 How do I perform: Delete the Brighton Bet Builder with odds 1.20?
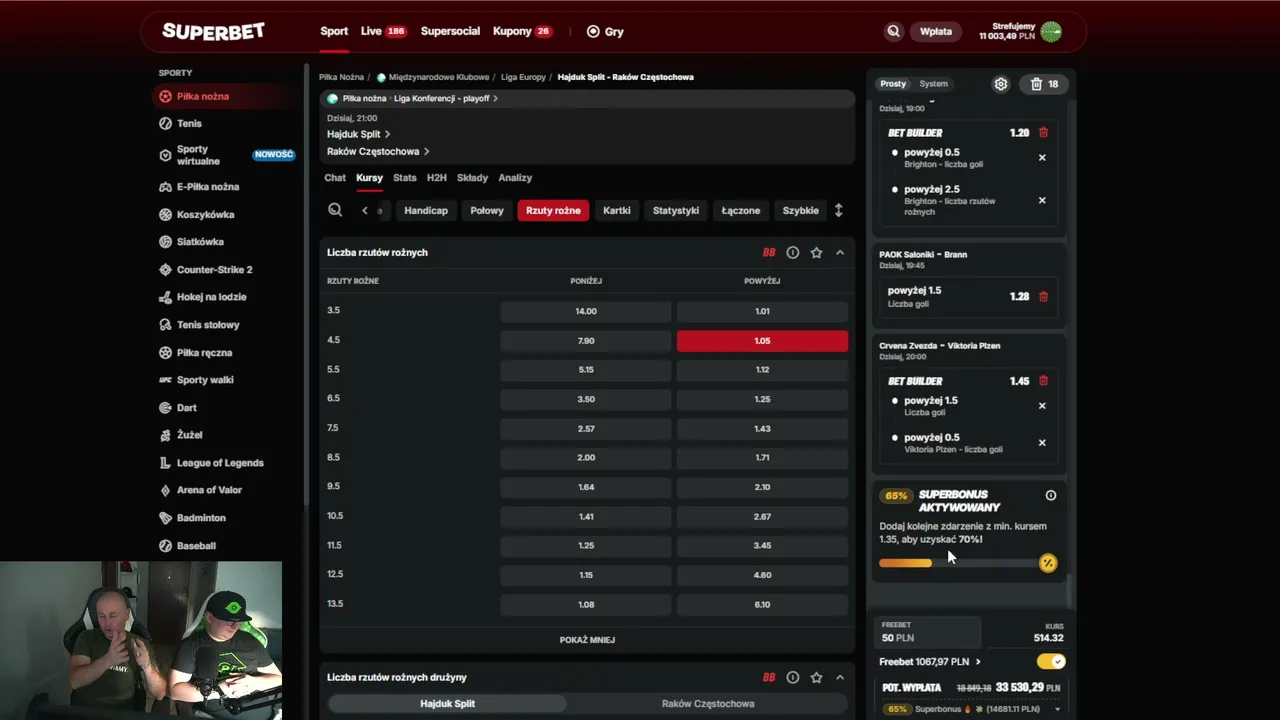point(1043,132)
